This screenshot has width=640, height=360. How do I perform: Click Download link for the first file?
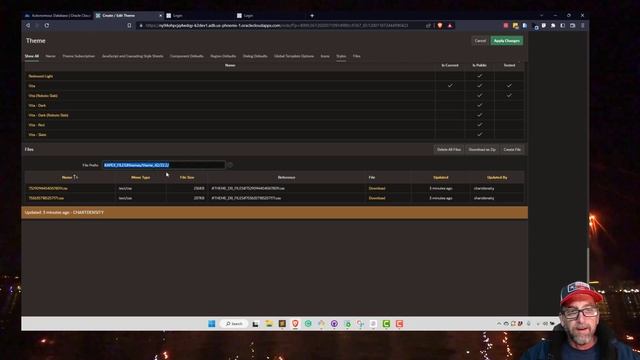[x=377, y=189]
